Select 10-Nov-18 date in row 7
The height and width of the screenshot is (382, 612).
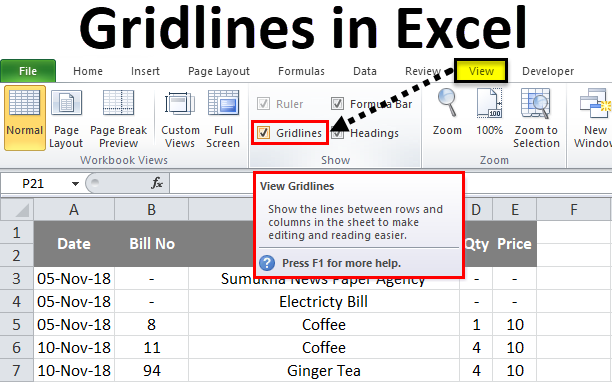[74, 370]
